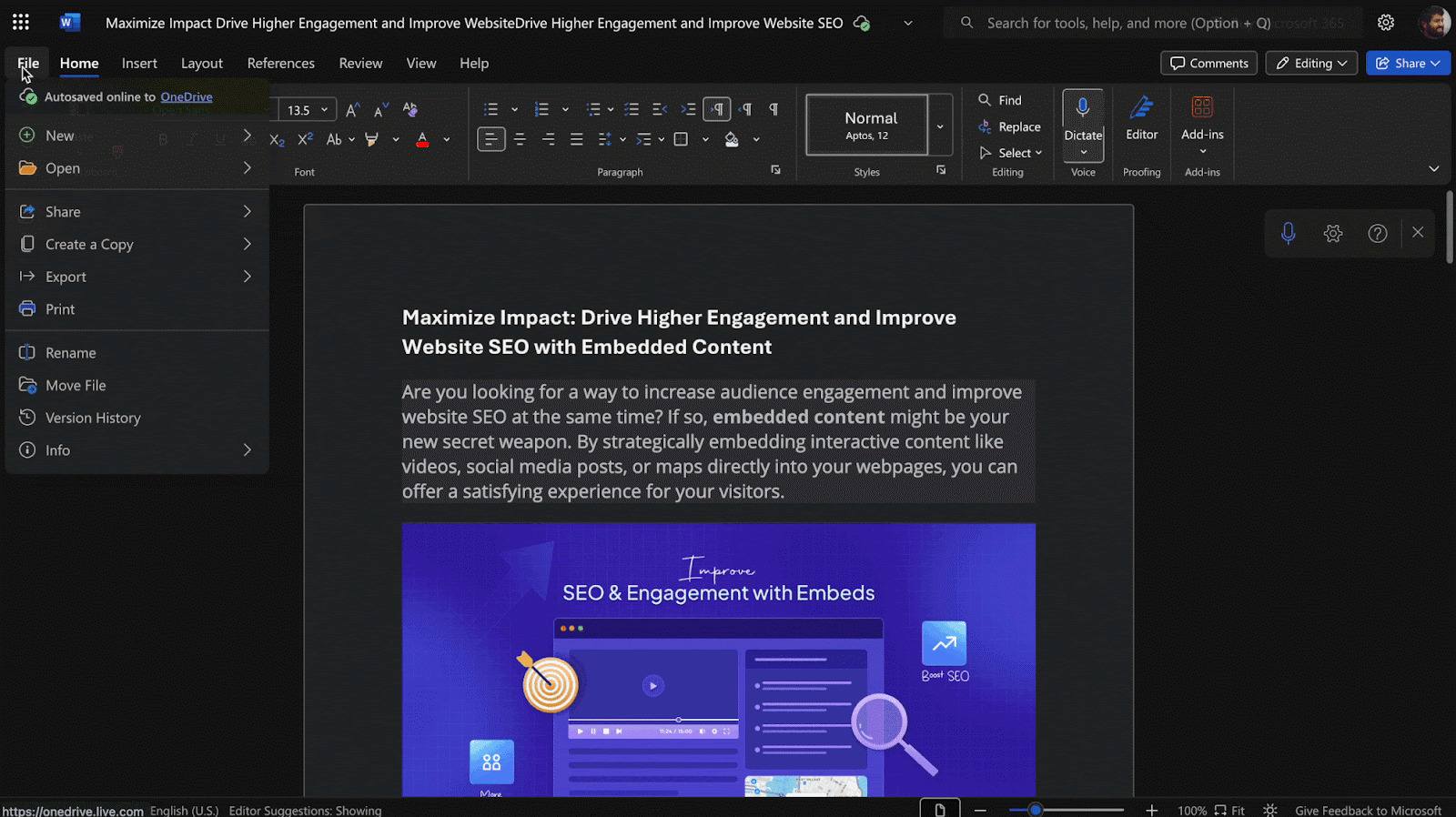Click the user profile picture

tap(1435, 23)
